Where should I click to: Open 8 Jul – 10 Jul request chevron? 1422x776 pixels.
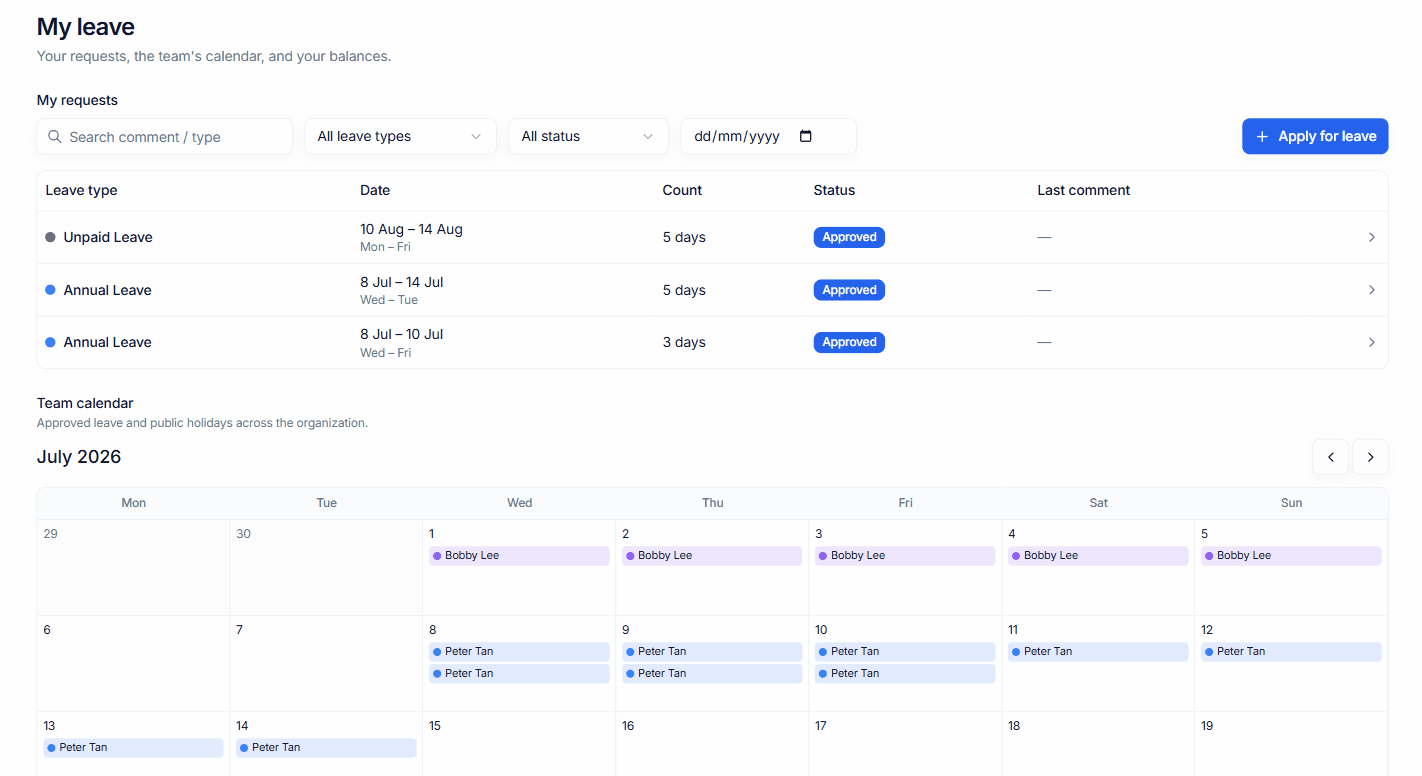click(1371, 342)
